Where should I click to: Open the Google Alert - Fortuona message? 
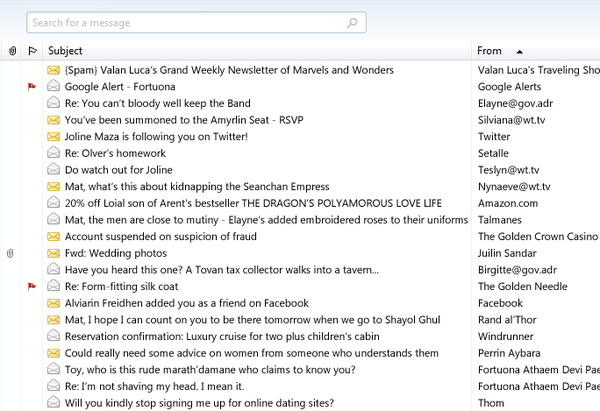tap(120, 87)
